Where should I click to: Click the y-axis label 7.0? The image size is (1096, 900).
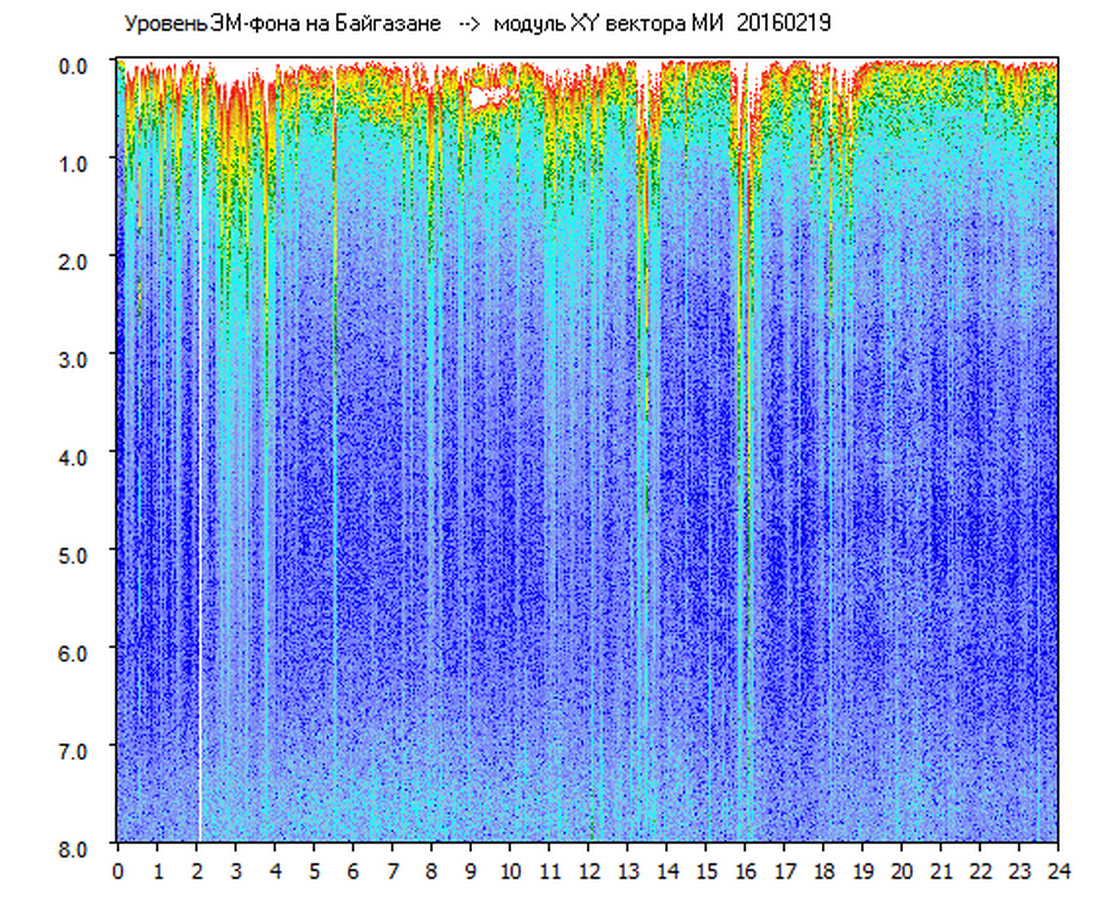(76, 749)
